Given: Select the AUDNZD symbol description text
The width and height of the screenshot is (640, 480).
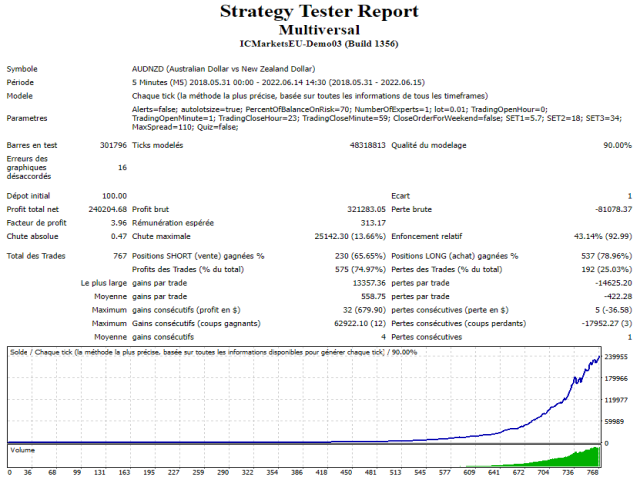Looking at the screenshot, I should click(x=224, y=69).
